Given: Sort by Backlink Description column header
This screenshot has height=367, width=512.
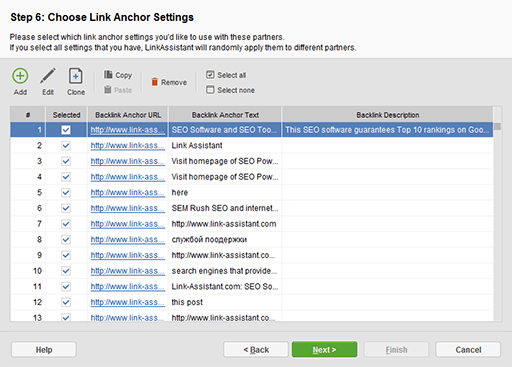Looking at the screenshot, I should click(x=388, y=115).
